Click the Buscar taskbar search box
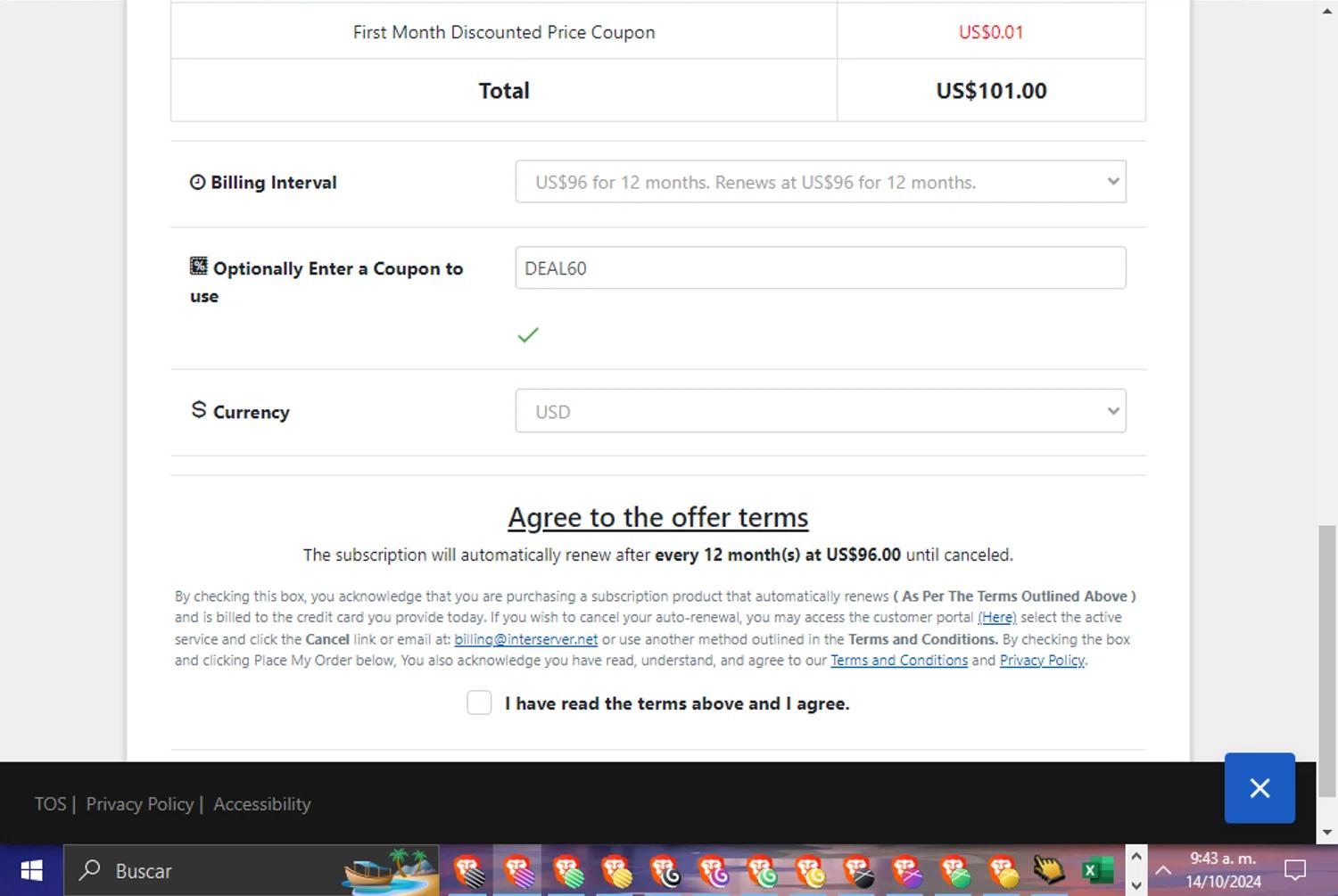 point(252,870)
